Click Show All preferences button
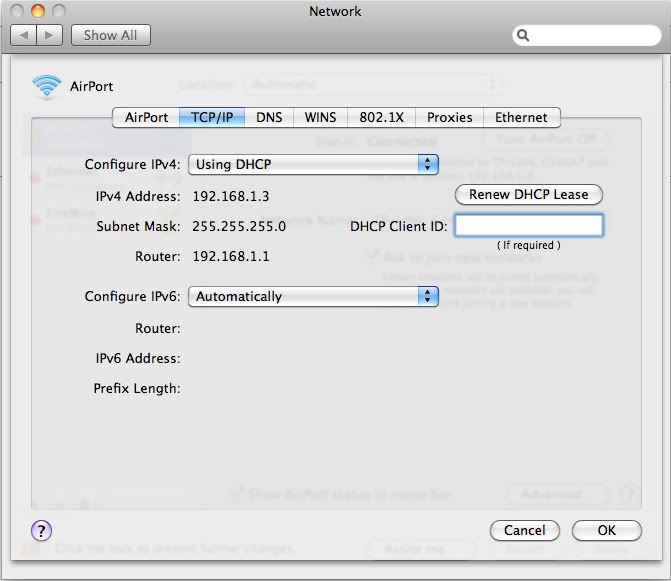The height and width of the screenshot is (581, 671). point(110,35)
